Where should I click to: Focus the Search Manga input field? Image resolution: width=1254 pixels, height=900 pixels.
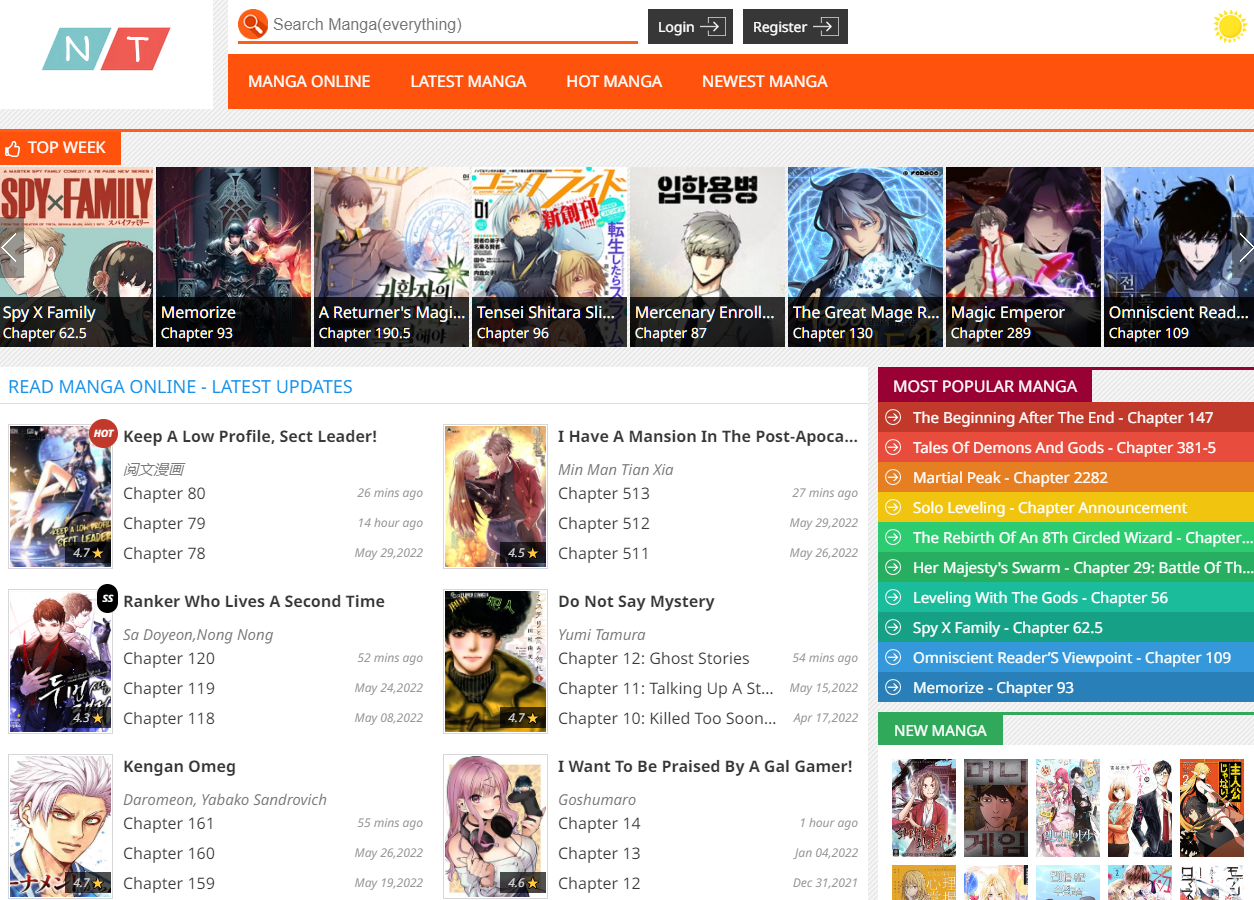[450, 25]
